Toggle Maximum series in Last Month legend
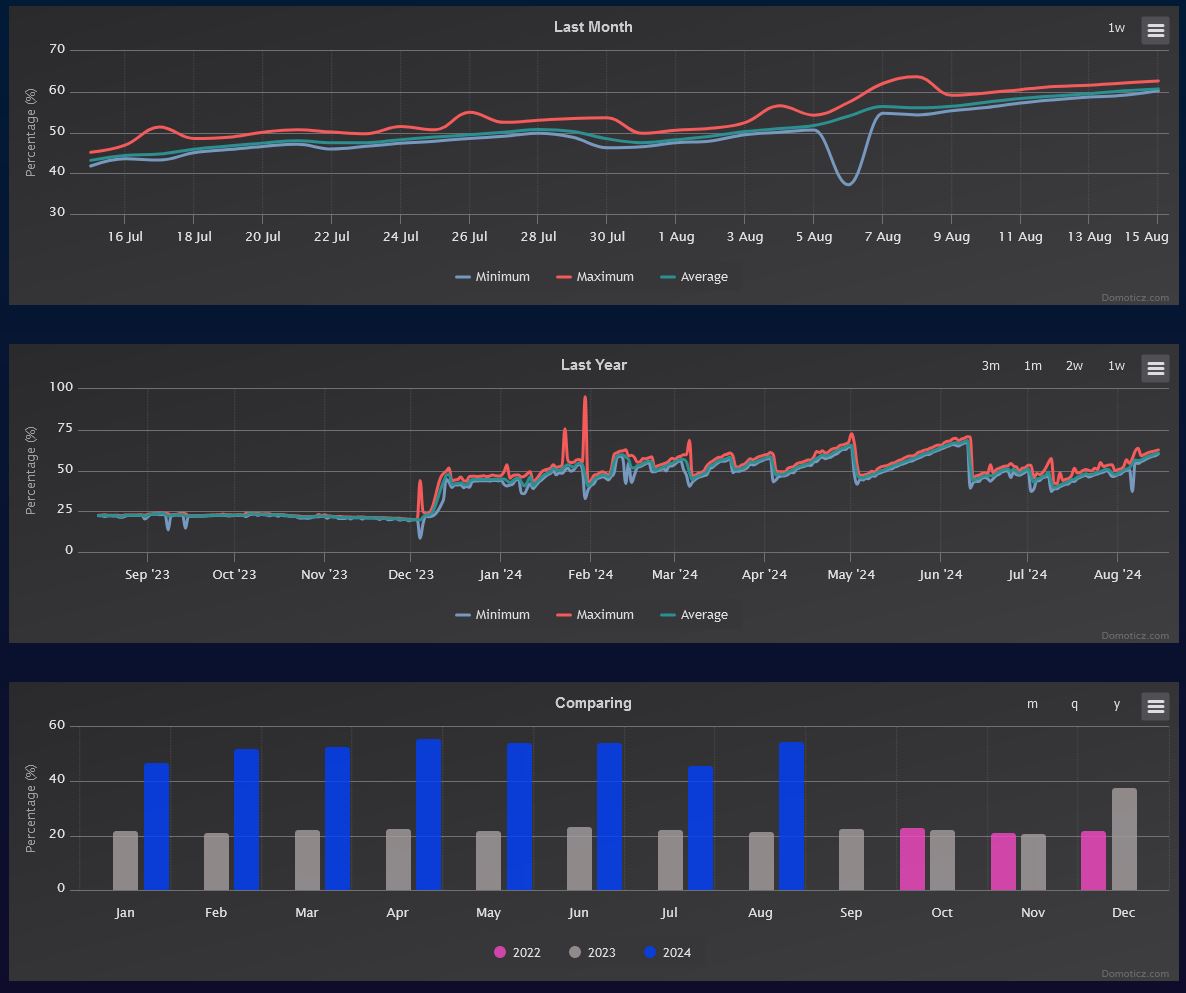Image resolution: width=1186 pixels, height=993 pixels. [595, 277]
